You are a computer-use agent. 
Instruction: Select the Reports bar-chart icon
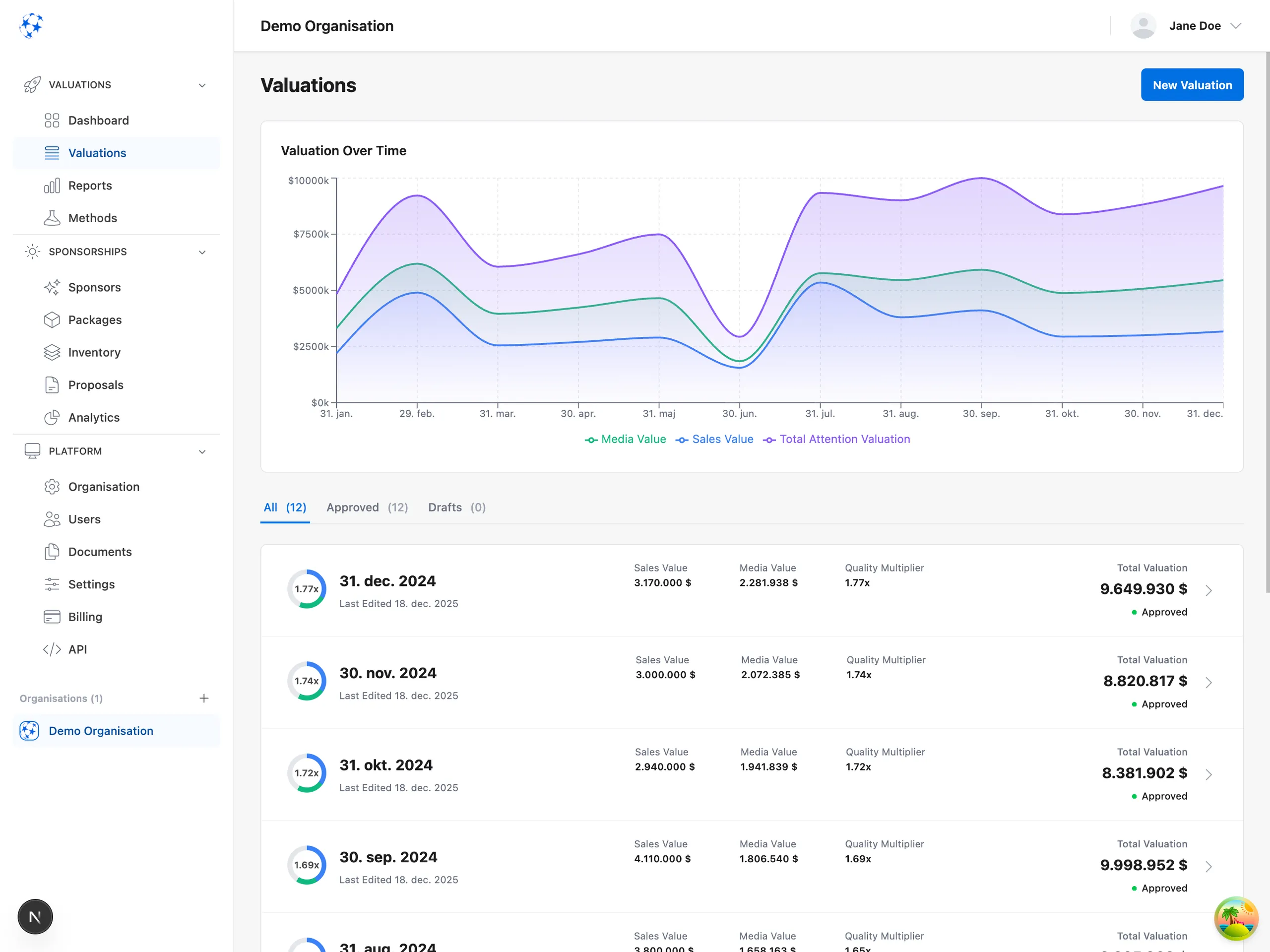[52, 186]
